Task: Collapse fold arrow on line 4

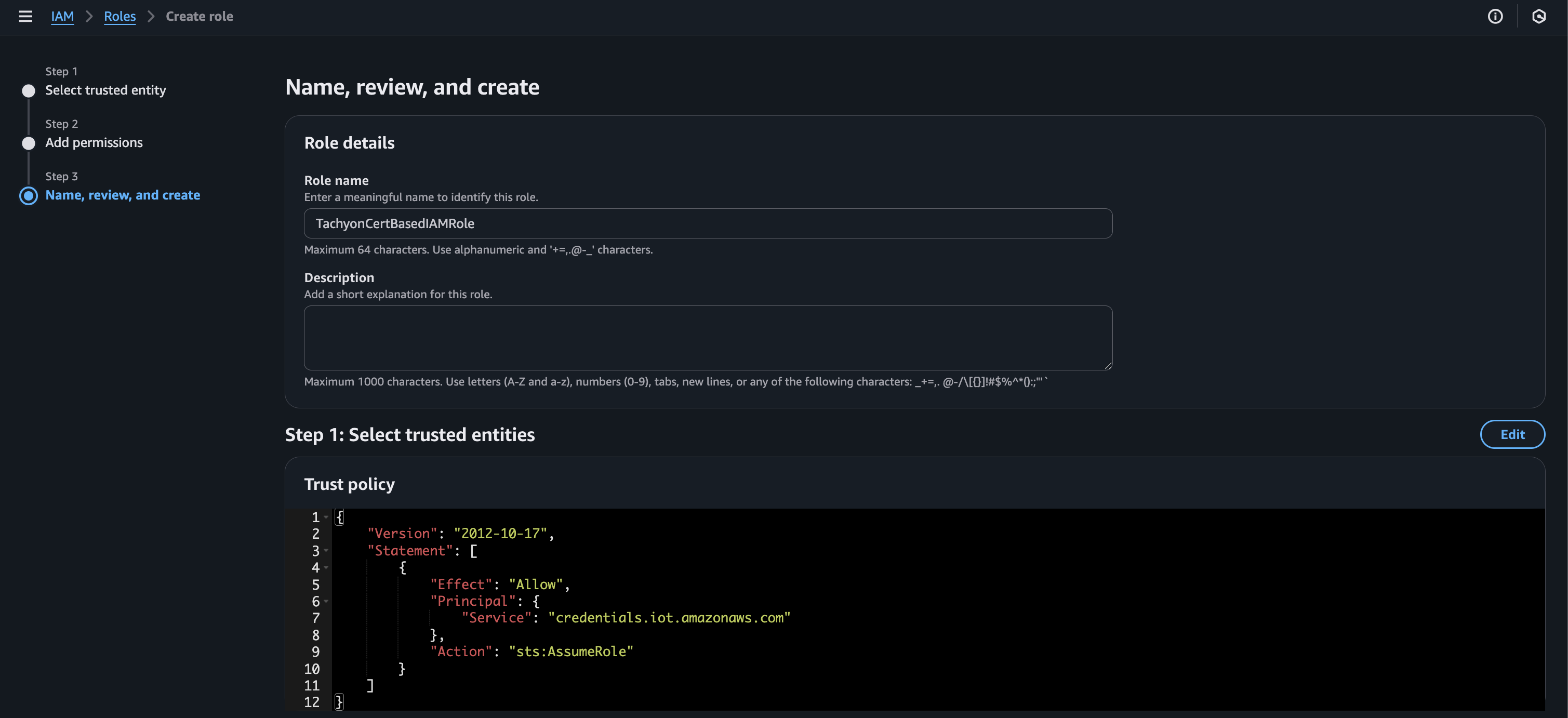Action: 326,568
